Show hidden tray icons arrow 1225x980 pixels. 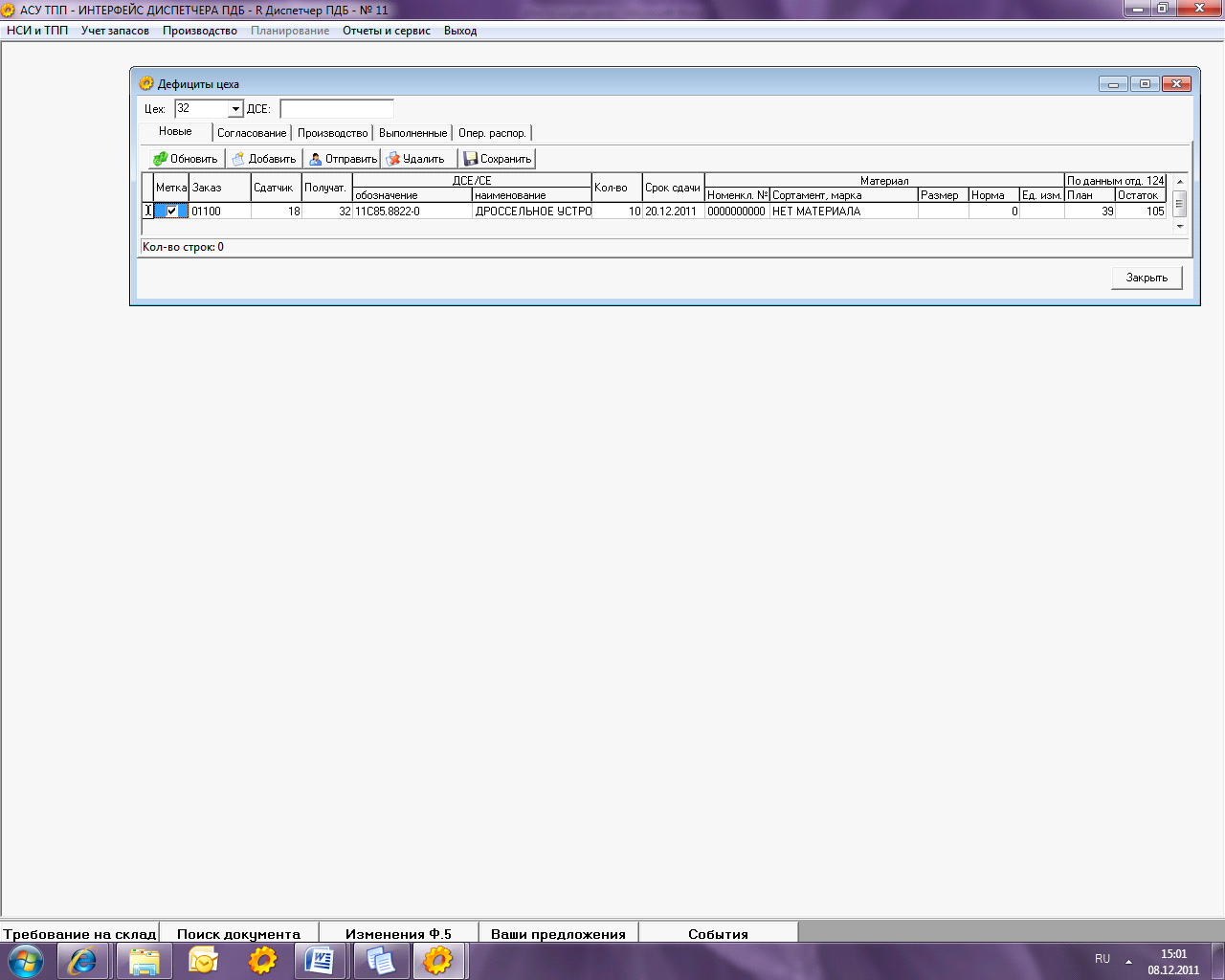pyautogui.click(x=1128, y=960)
